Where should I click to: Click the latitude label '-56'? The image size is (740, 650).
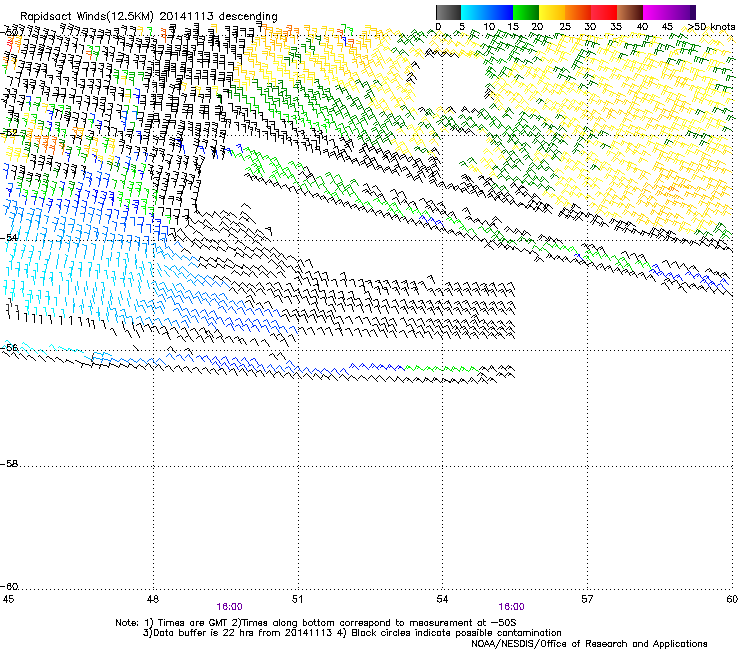(9, 348)
